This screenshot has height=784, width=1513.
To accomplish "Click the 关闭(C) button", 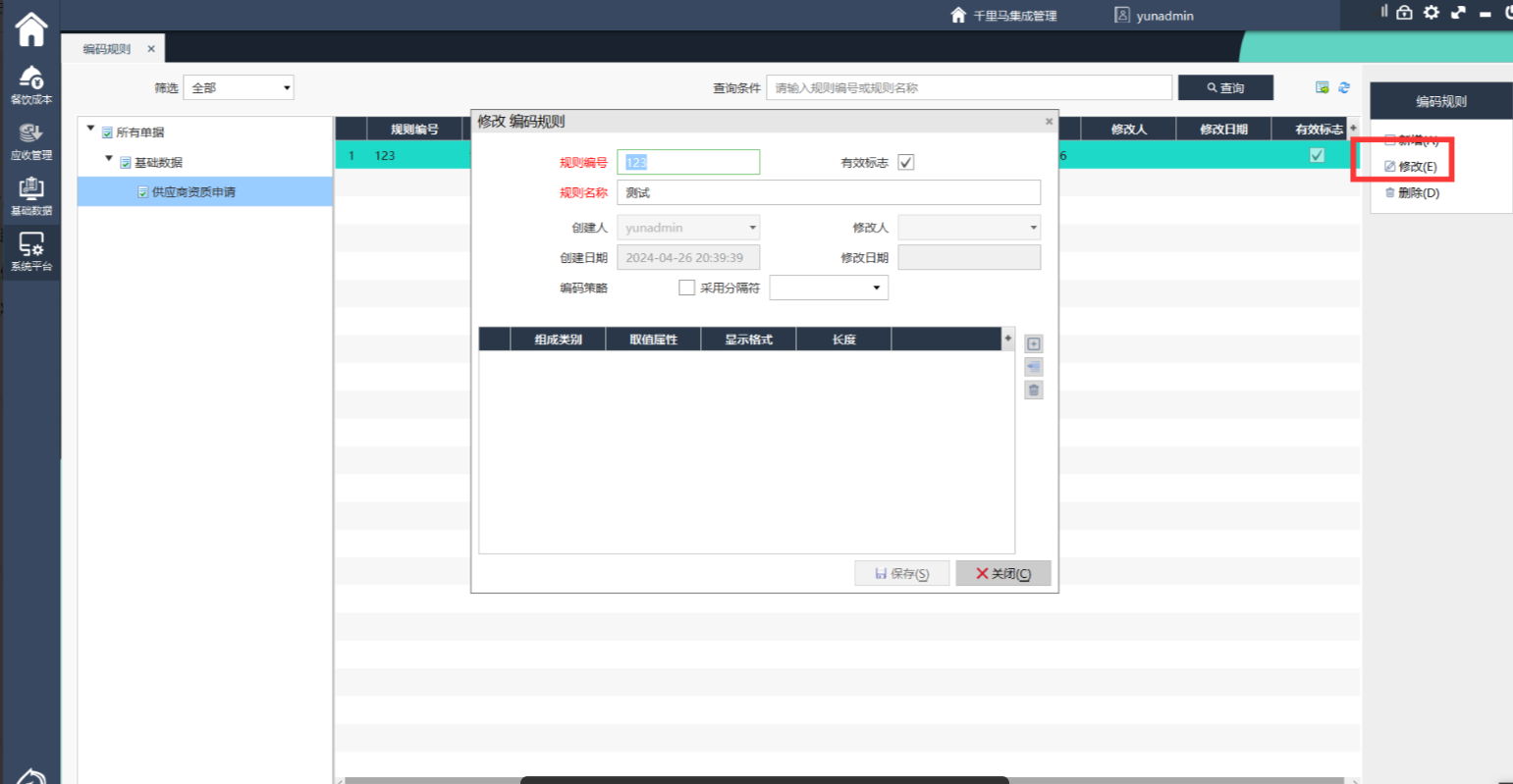I will click(x=1002, y=573).
